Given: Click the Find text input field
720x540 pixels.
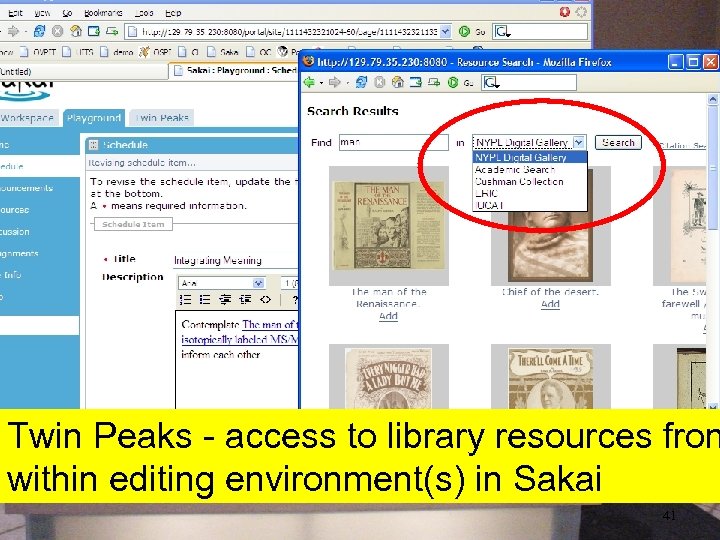Looking at the screenshot, I should click(x=394, y=142).
